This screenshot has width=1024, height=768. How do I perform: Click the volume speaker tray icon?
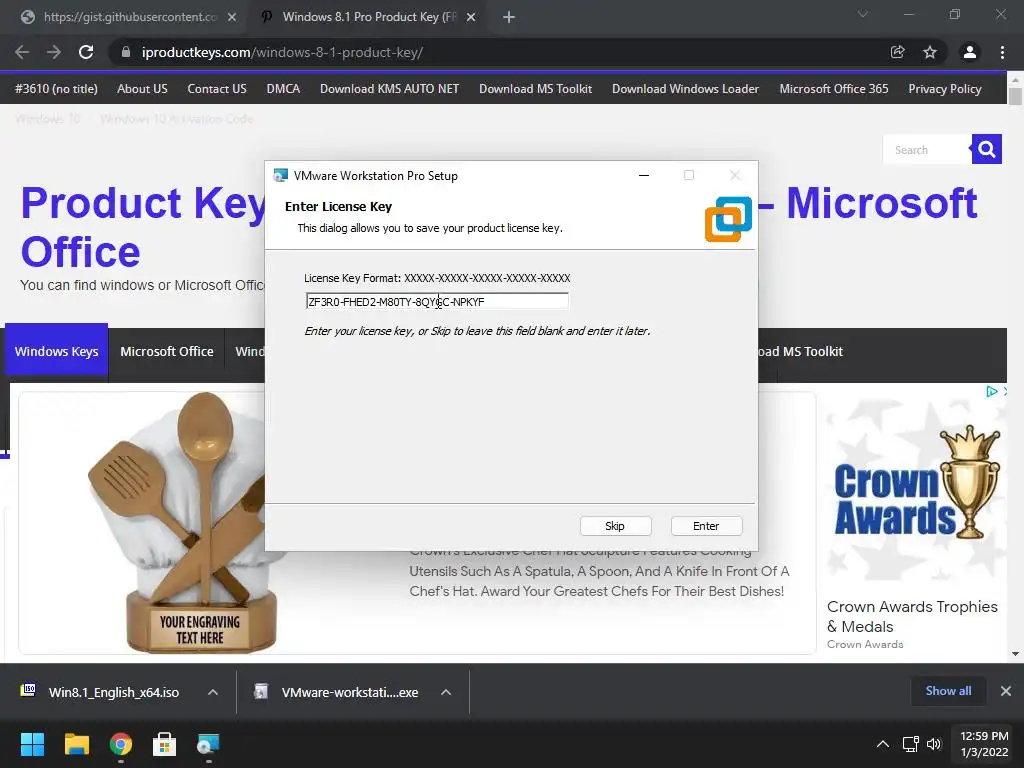point(935,744)
